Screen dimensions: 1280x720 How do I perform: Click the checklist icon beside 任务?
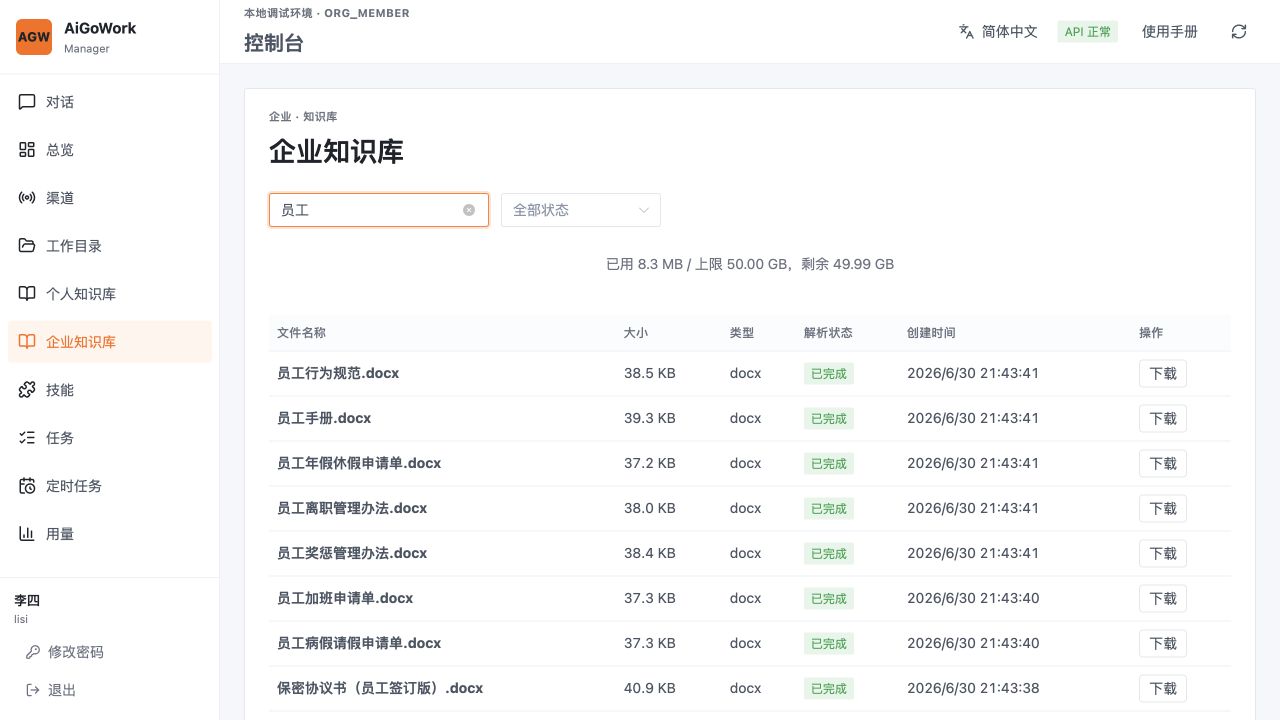coord(27,438)
